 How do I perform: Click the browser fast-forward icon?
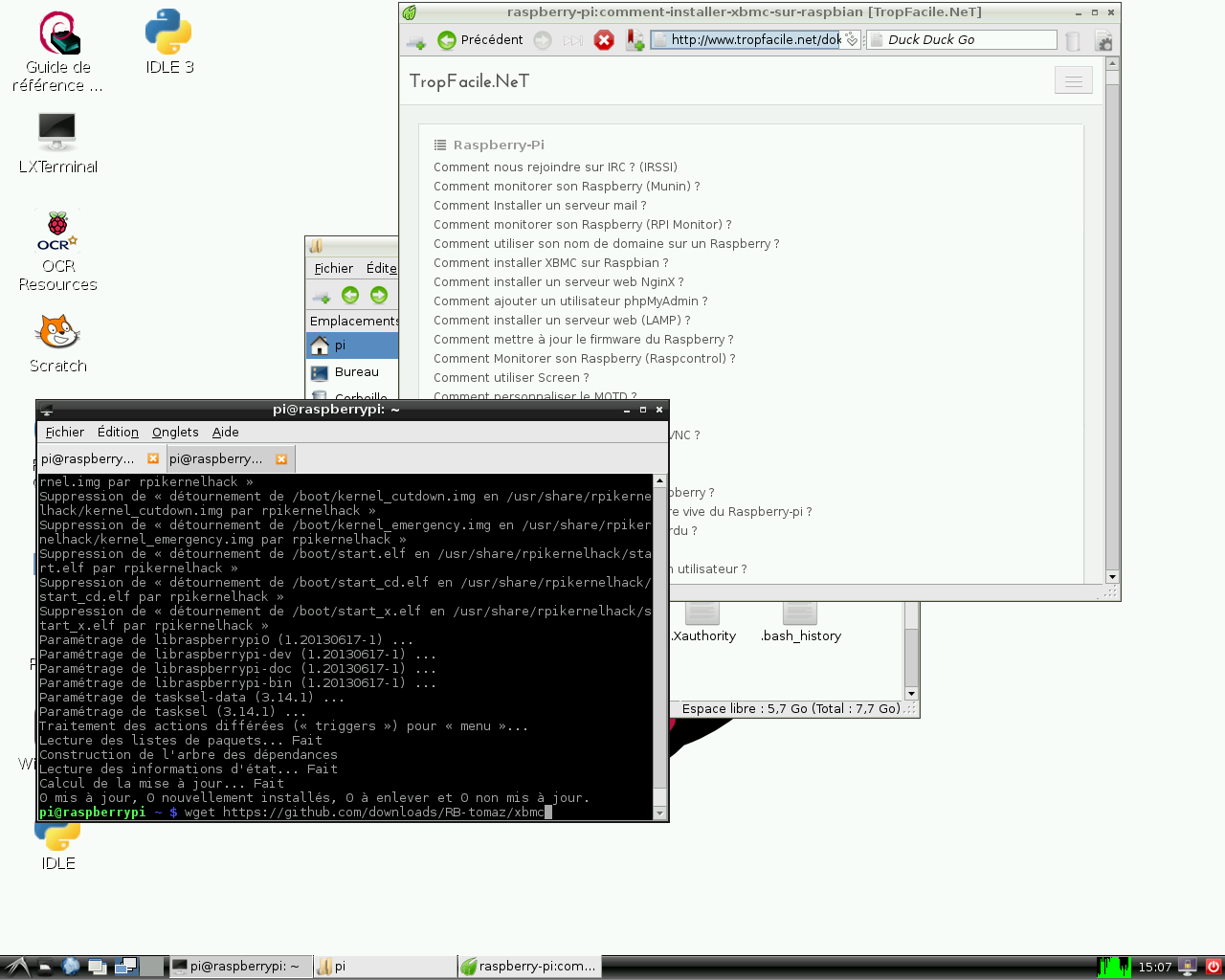[x=572, y=40]
